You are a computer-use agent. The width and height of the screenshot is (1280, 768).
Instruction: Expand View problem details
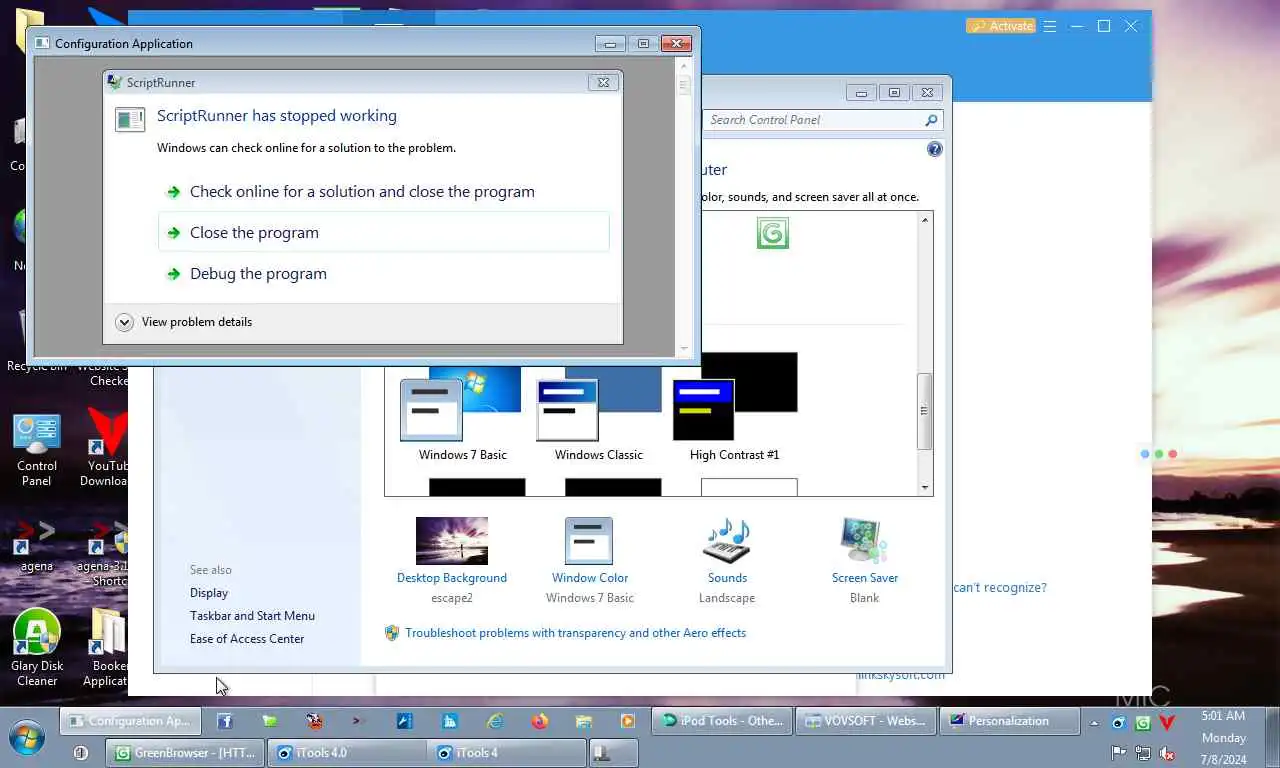(184, 322)
